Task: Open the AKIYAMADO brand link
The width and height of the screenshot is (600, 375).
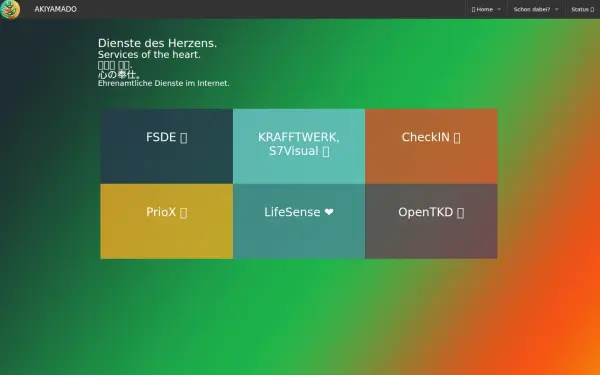Action: click(x=55, y=9)
